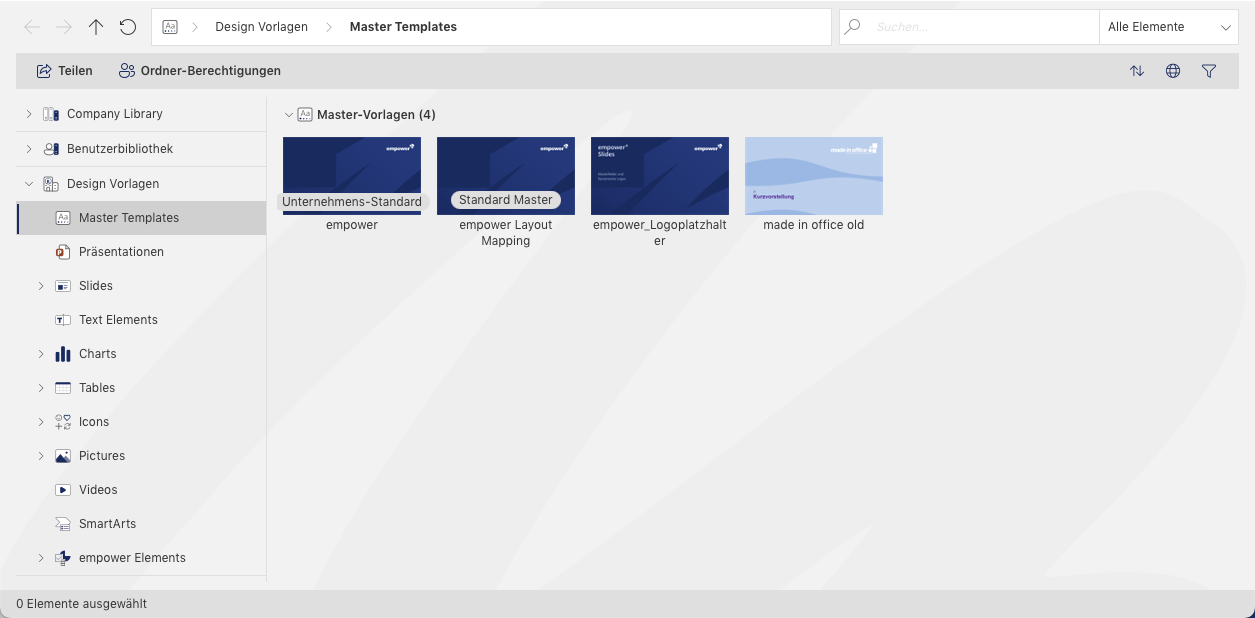
Task: Click the Master-Vorlagen group header icon
Action: click(305, 115)
